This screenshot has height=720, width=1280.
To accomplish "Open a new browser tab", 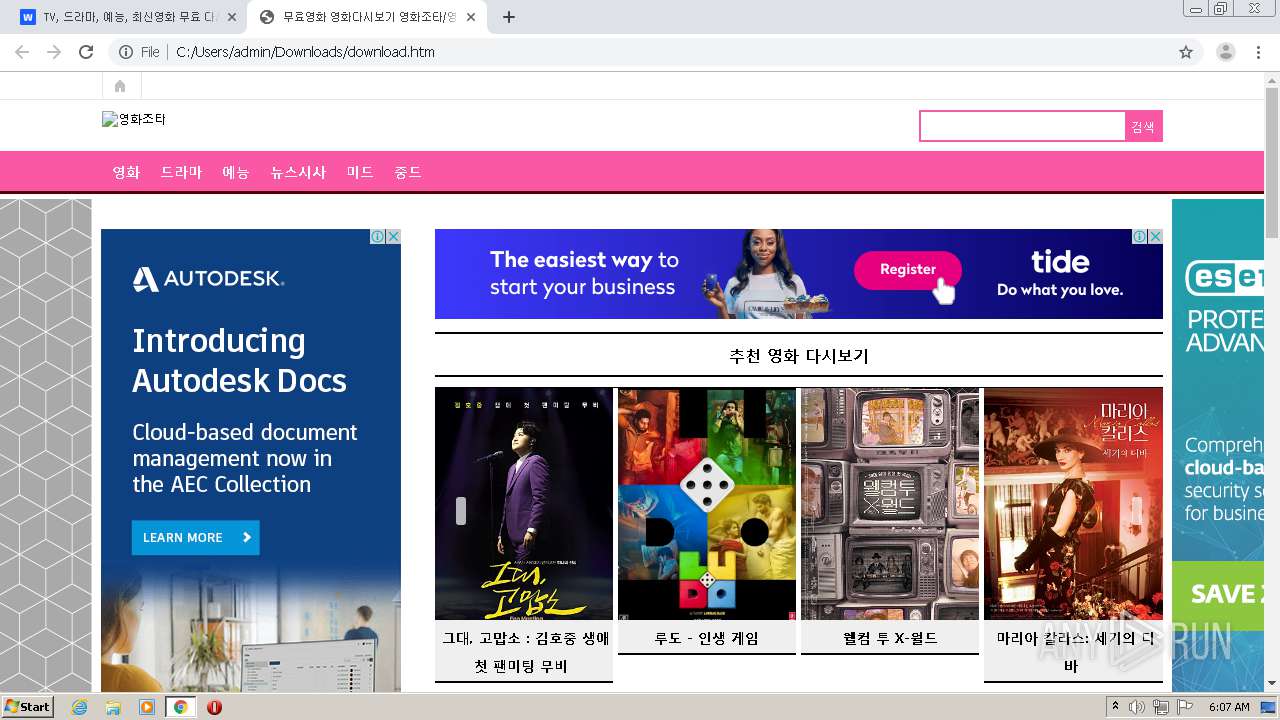I will coord(509,17).
